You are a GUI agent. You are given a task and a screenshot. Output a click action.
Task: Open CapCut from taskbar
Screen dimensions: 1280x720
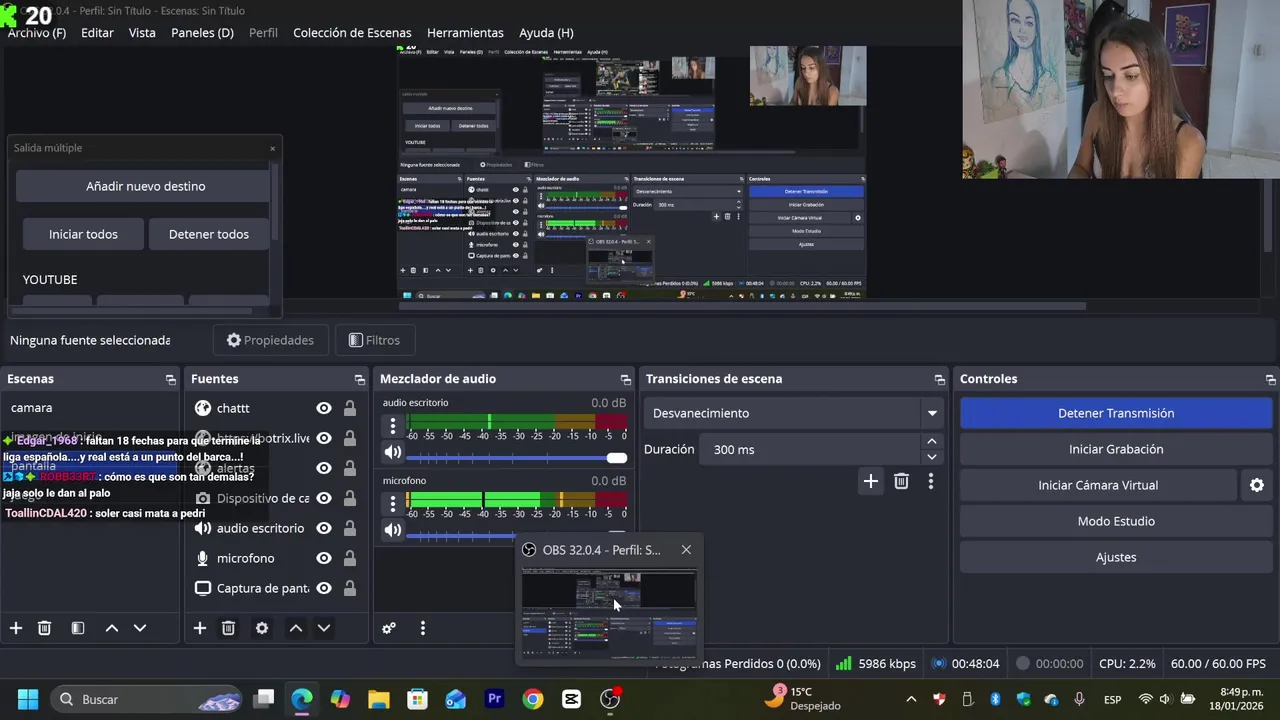tap(571, 699)
